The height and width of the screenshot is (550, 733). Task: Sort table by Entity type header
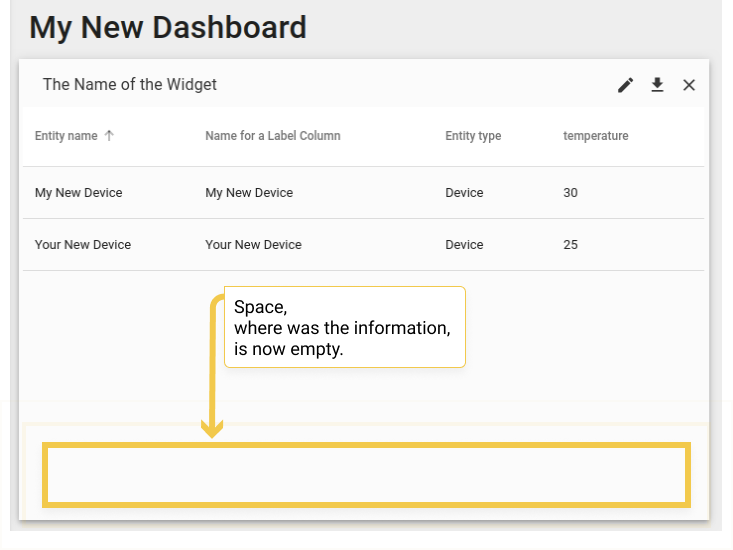coord(473,136)
